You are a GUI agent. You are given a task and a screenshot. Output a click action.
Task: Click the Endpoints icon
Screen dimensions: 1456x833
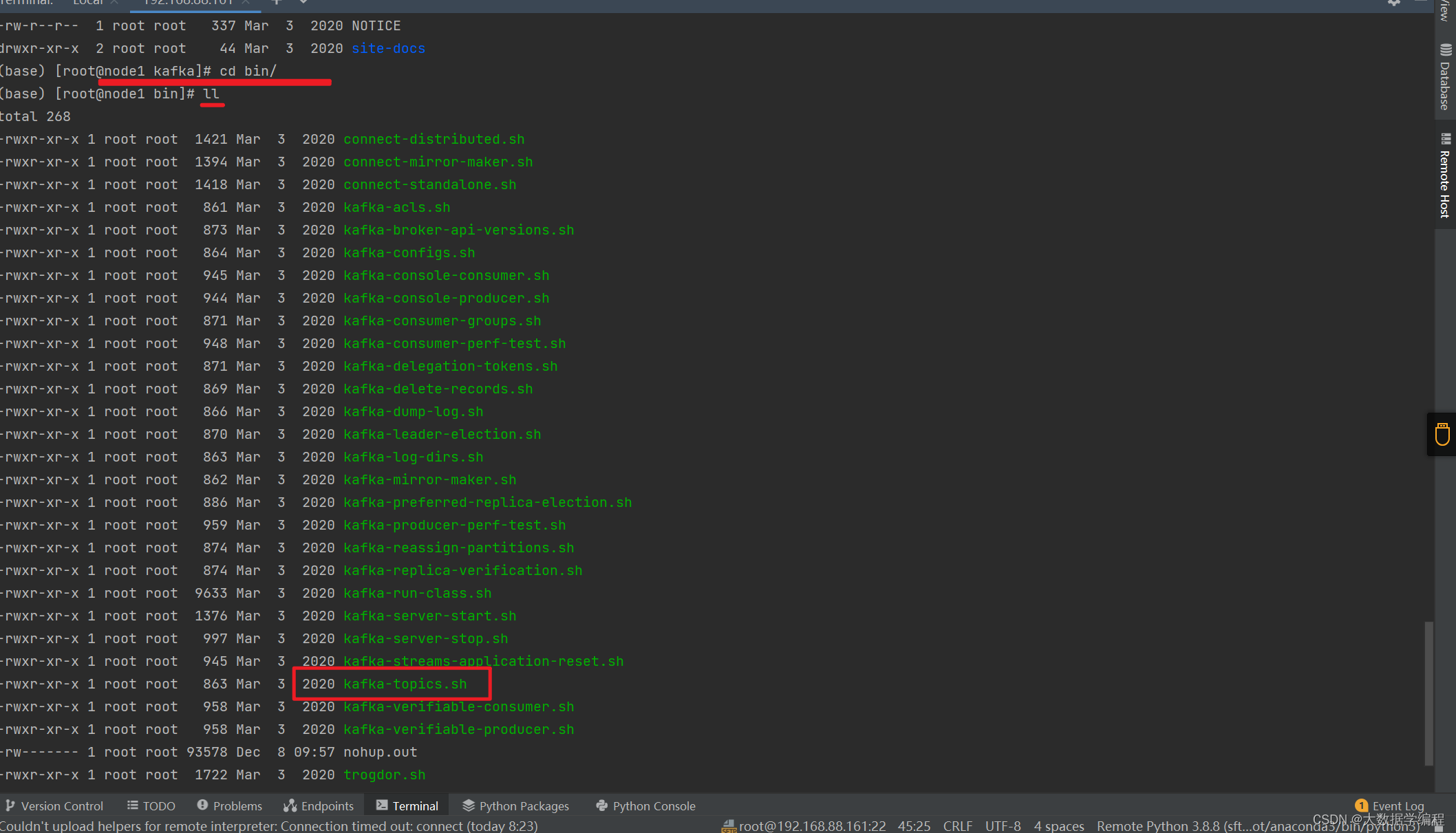point(290,805)
